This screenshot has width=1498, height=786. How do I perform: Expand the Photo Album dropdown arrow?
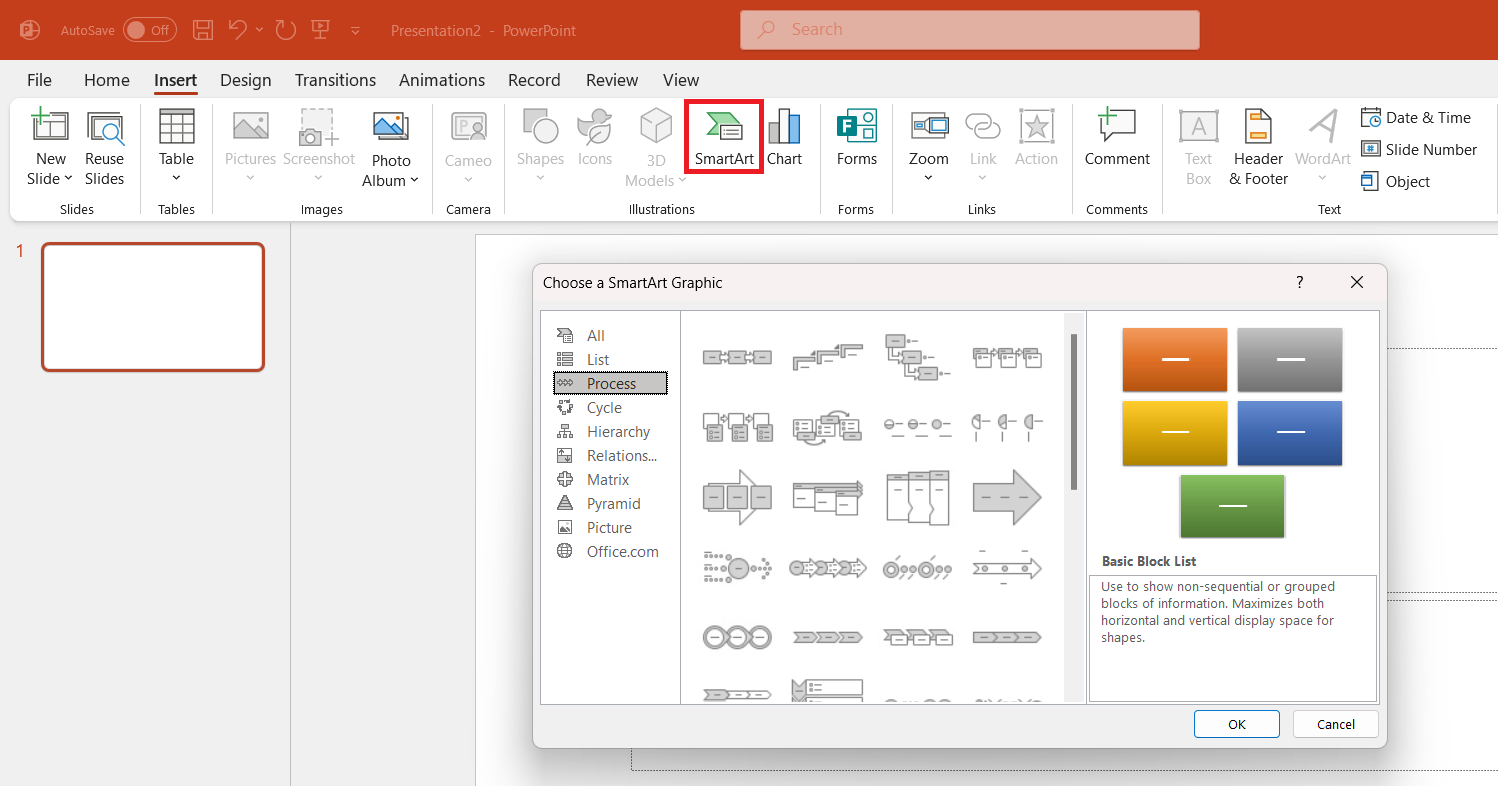(414, 181)
